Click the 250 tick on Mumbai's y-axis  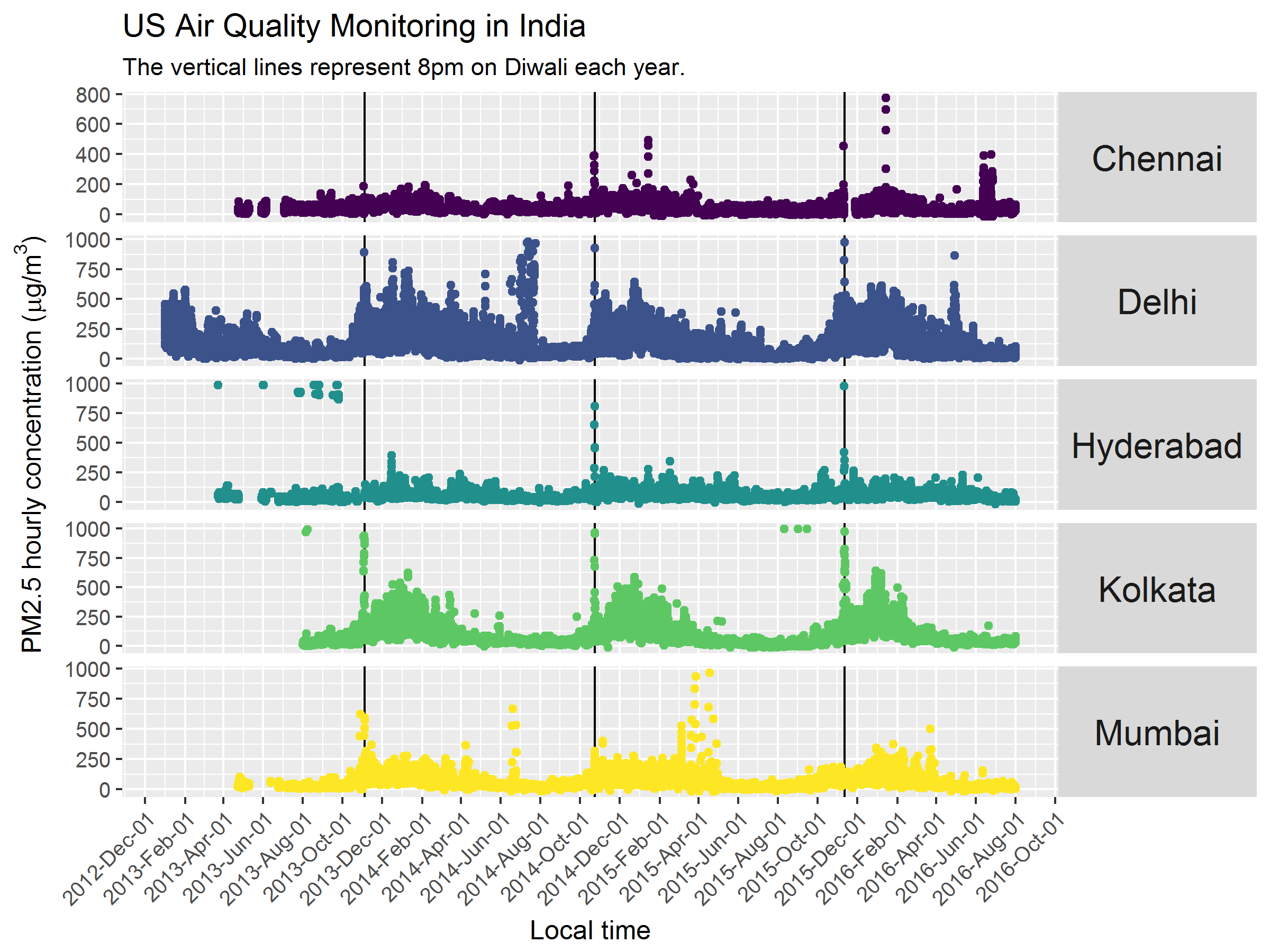pos(93,759)
